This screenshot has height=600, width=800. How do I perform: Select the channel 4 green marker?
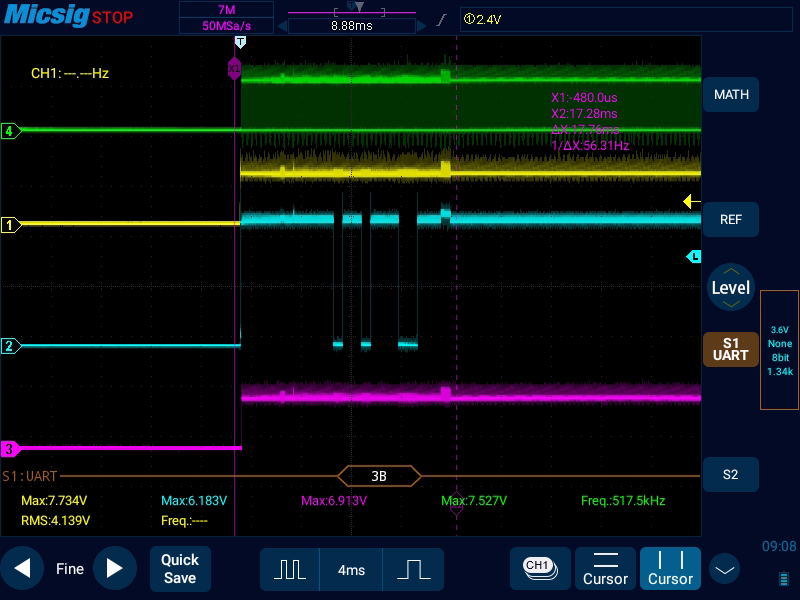point(9,131)
